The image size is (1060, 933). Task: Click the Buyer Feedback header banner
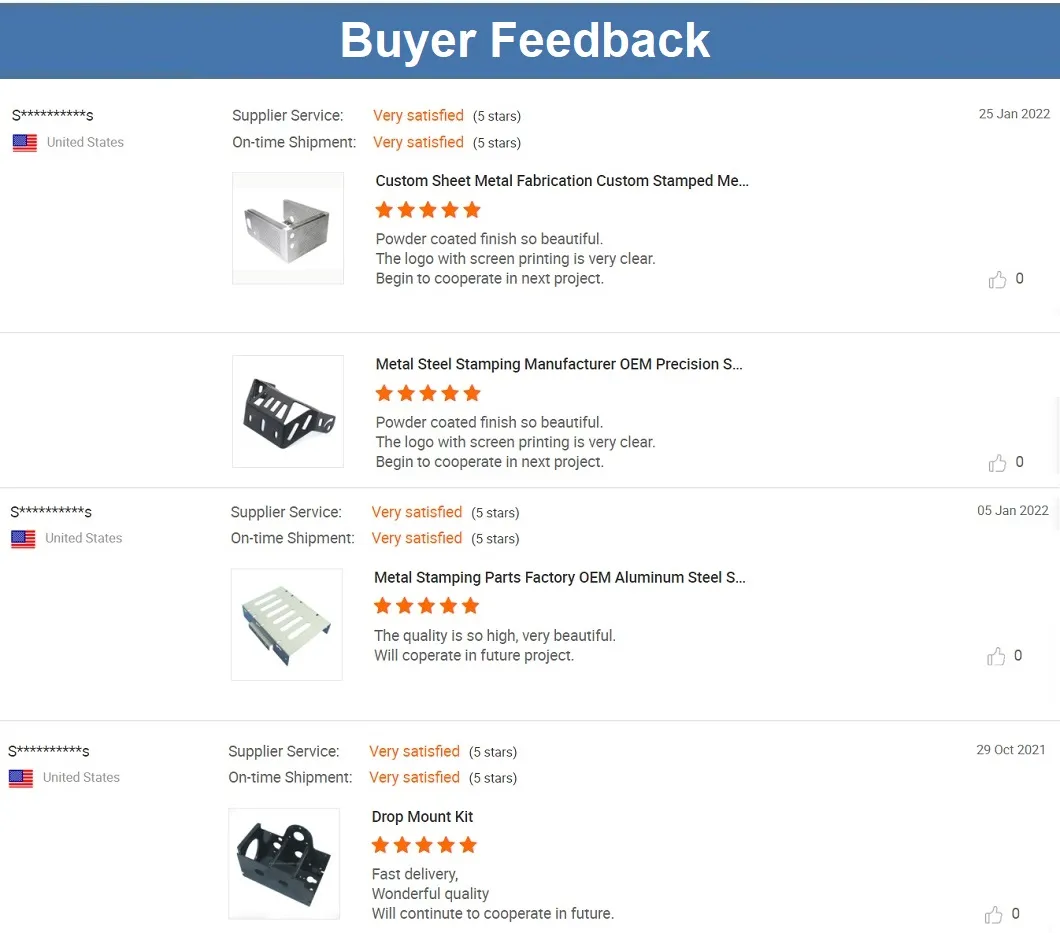pyautogui.click(x=525, y=40)
